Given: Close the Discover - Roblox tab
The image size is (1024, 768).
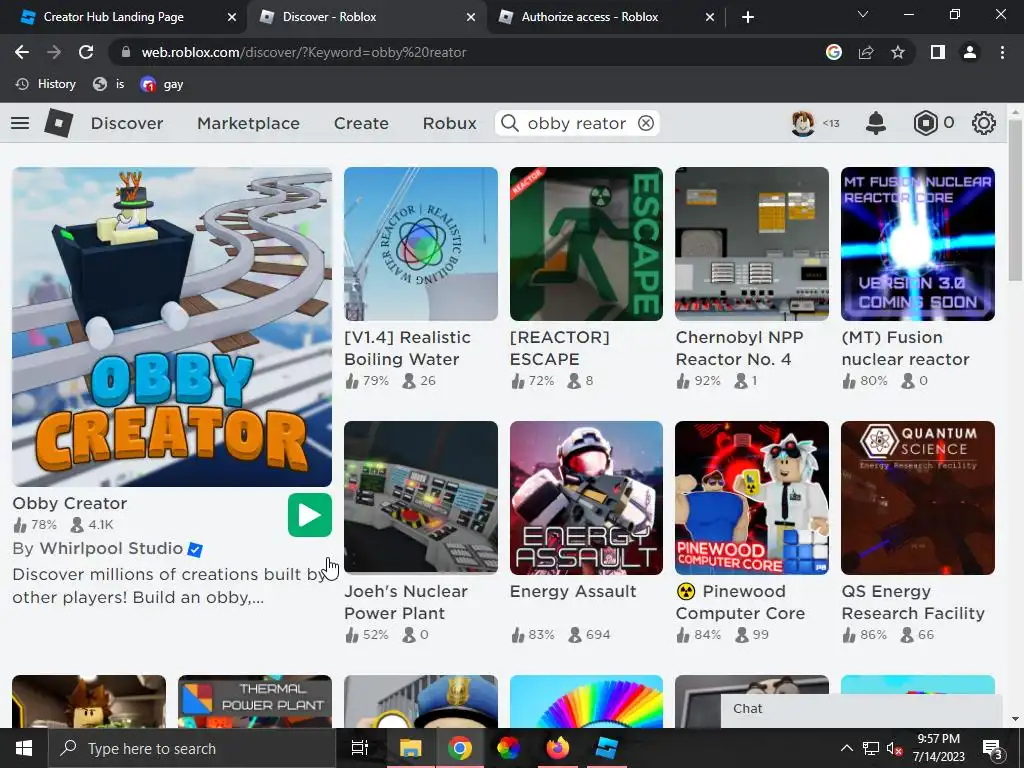Looking at the screenshot, I should pos(471,17).
